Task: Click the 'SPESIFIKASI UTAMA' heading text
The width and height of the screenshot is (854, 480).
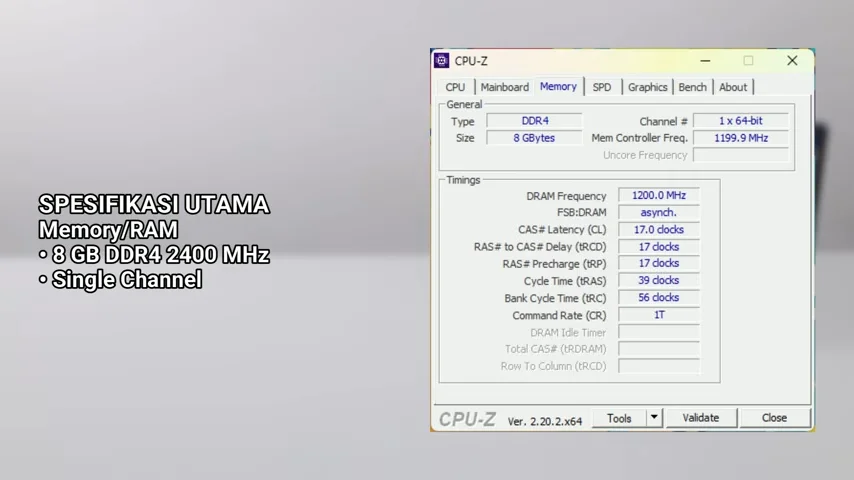Action: pyautogui.click(x=154, y=205)
